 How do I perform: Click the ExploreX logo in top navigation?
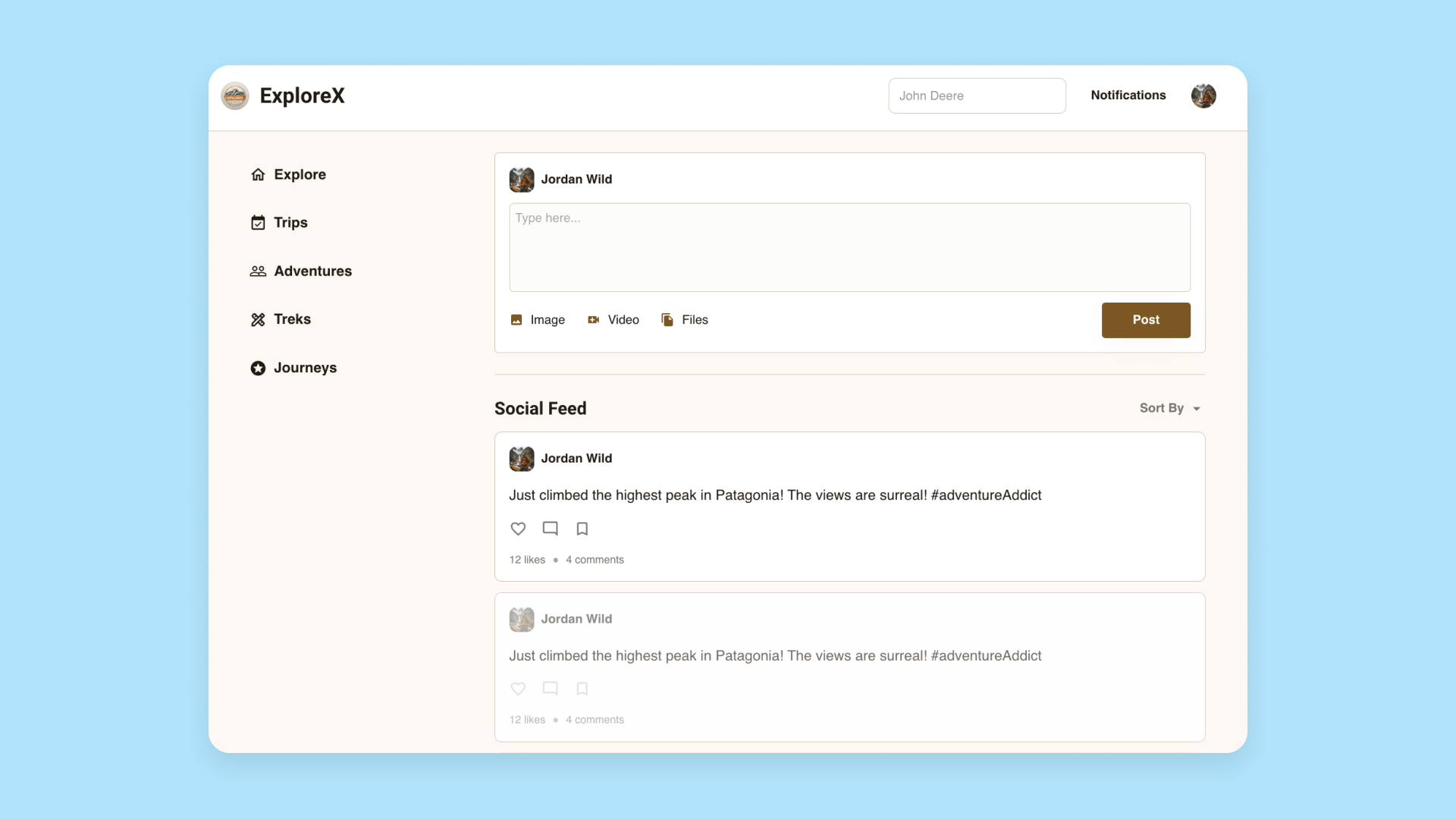[234, 95]
